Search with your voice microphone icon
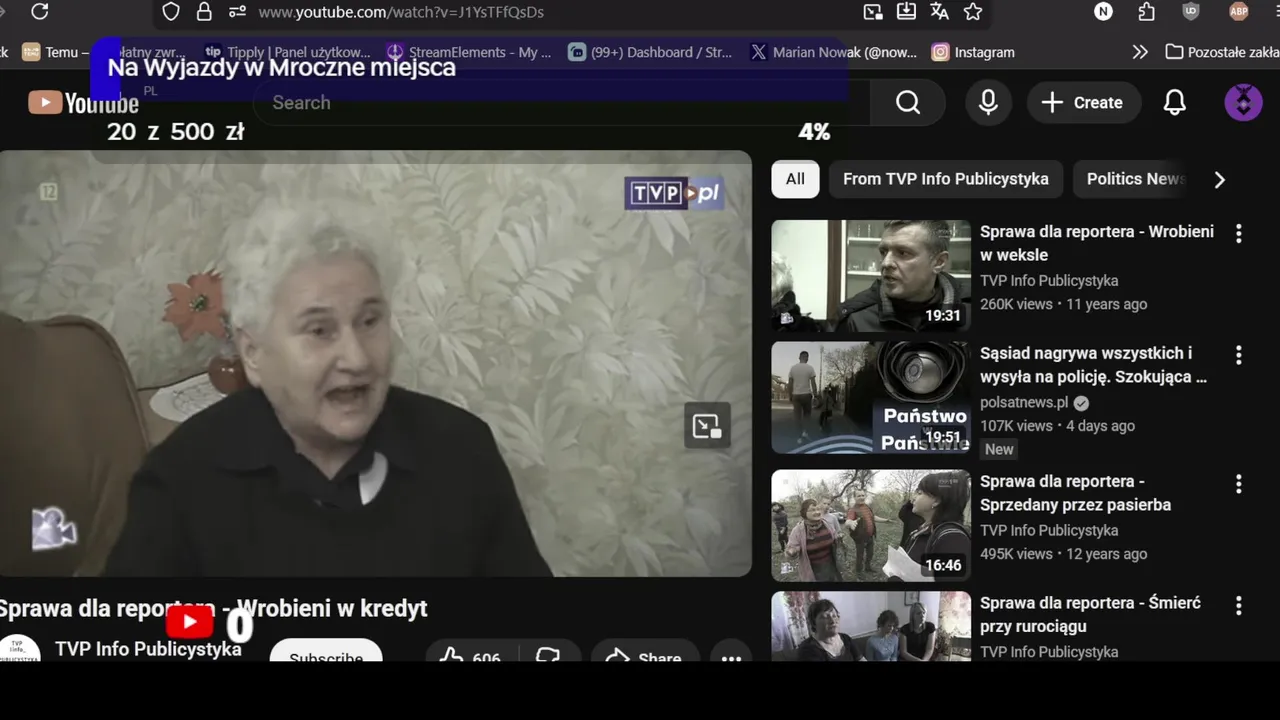This screenshot has width=1280, height=720. tap(988, 102)
